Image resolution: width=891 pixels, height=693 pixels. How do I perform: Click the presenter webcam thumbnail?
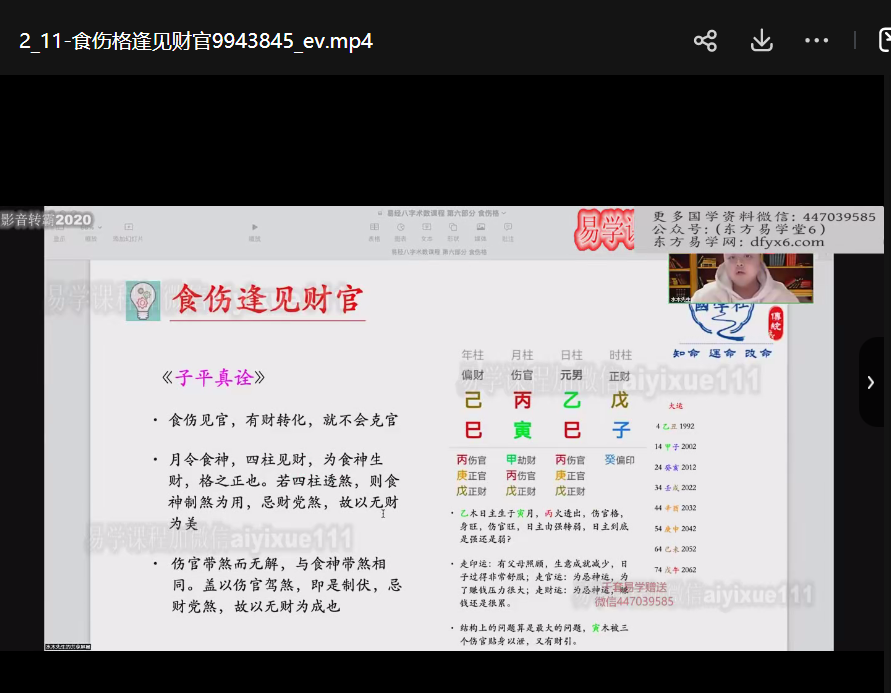740,277
